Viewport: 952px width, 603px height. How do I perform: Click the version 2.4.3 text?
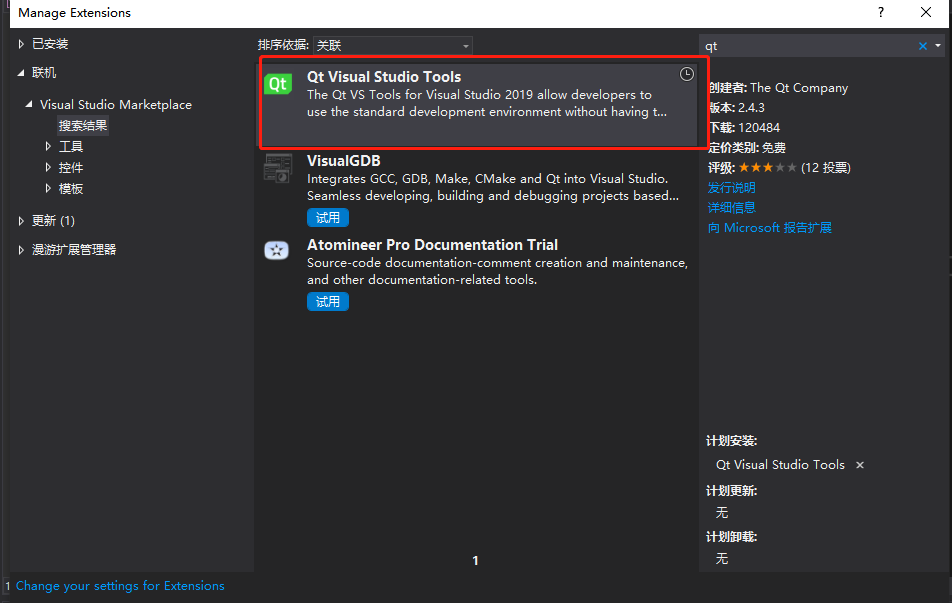tap(752, 108)
